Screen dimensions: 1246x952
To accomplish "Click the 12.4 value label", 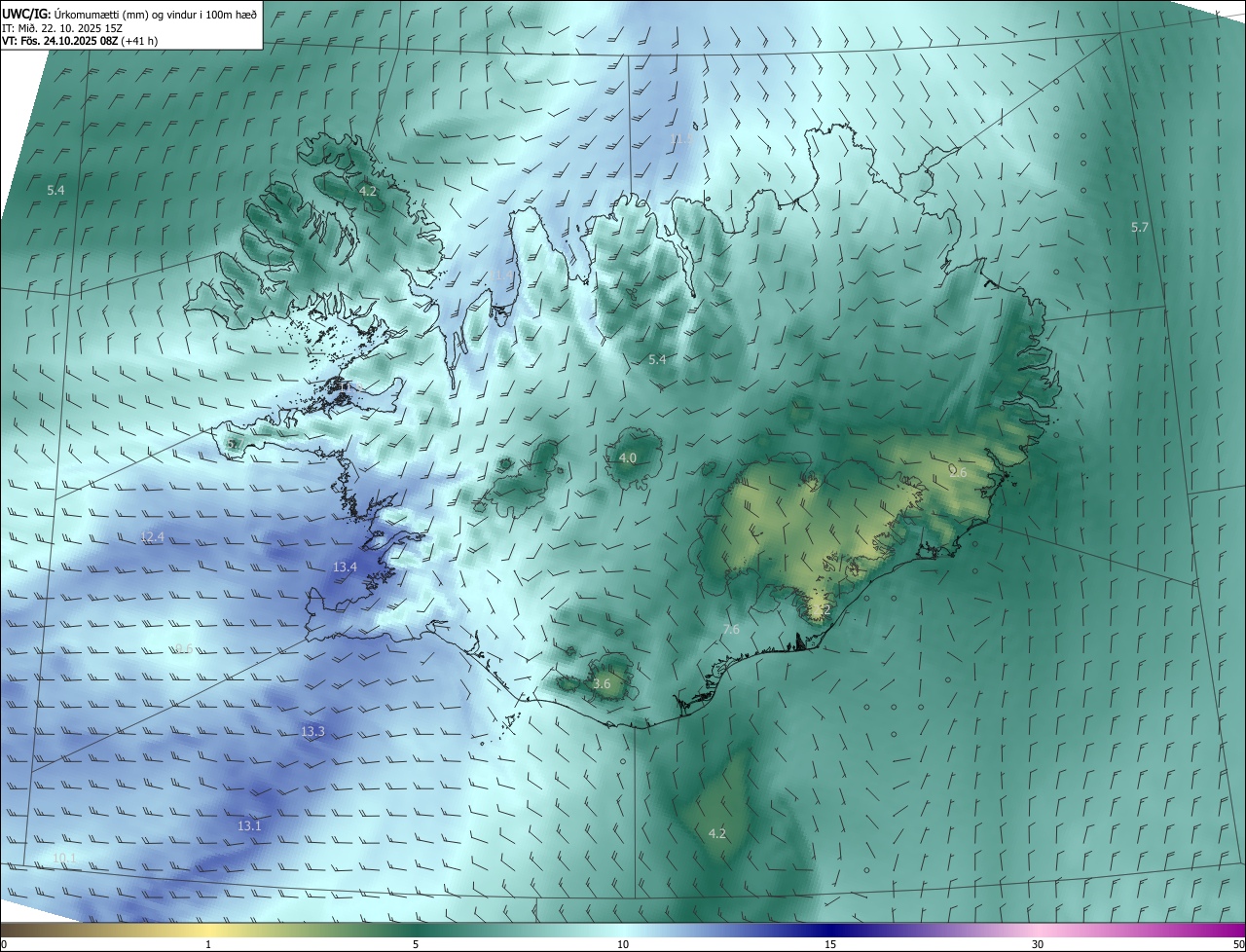I will click(152, 536).
